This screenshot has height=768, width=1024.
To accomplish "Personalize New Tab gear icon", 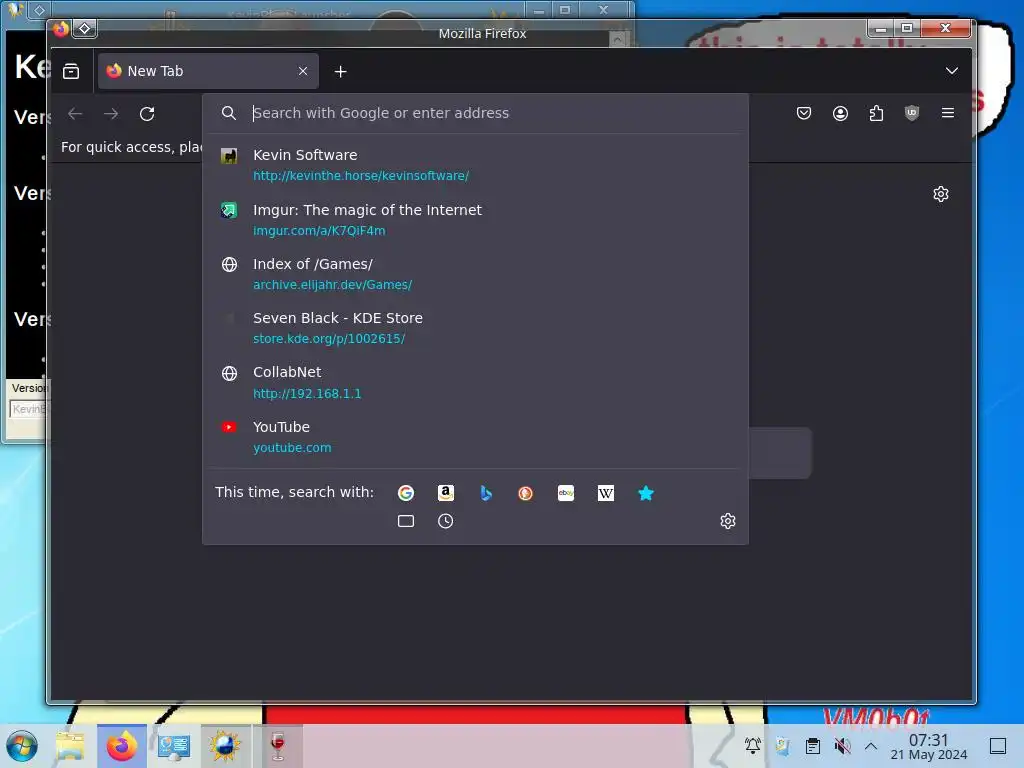I will (940, 194).
